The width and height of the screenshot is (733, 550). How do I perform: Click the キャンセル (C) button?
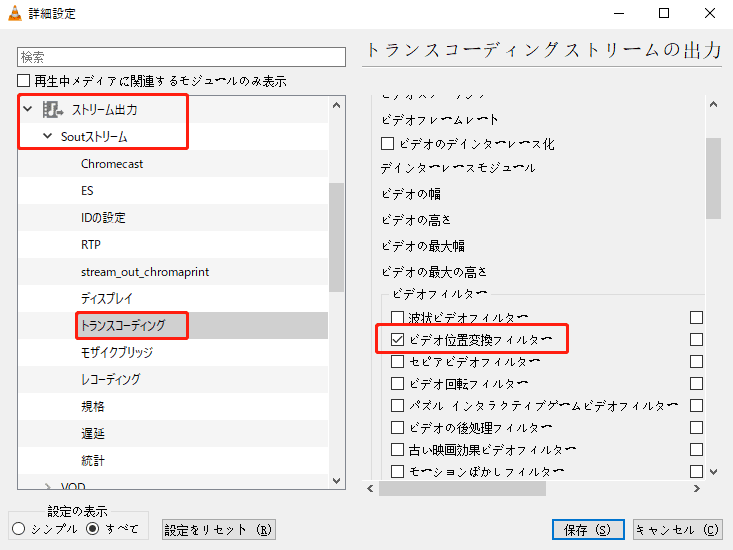click(678, 530)
